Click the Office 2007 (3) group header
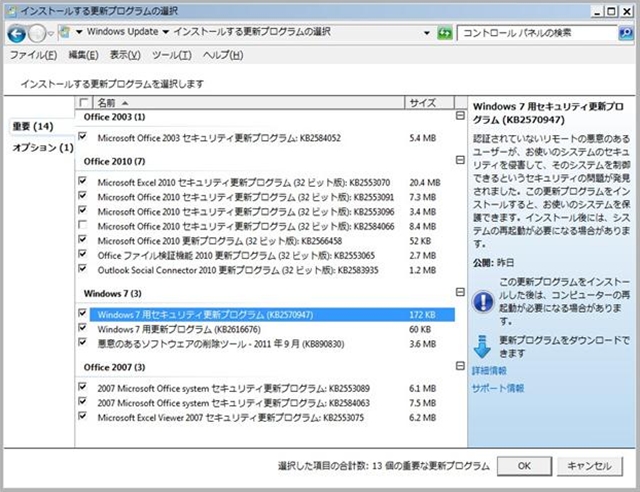 pyautogui.click(x=114, y=367)
